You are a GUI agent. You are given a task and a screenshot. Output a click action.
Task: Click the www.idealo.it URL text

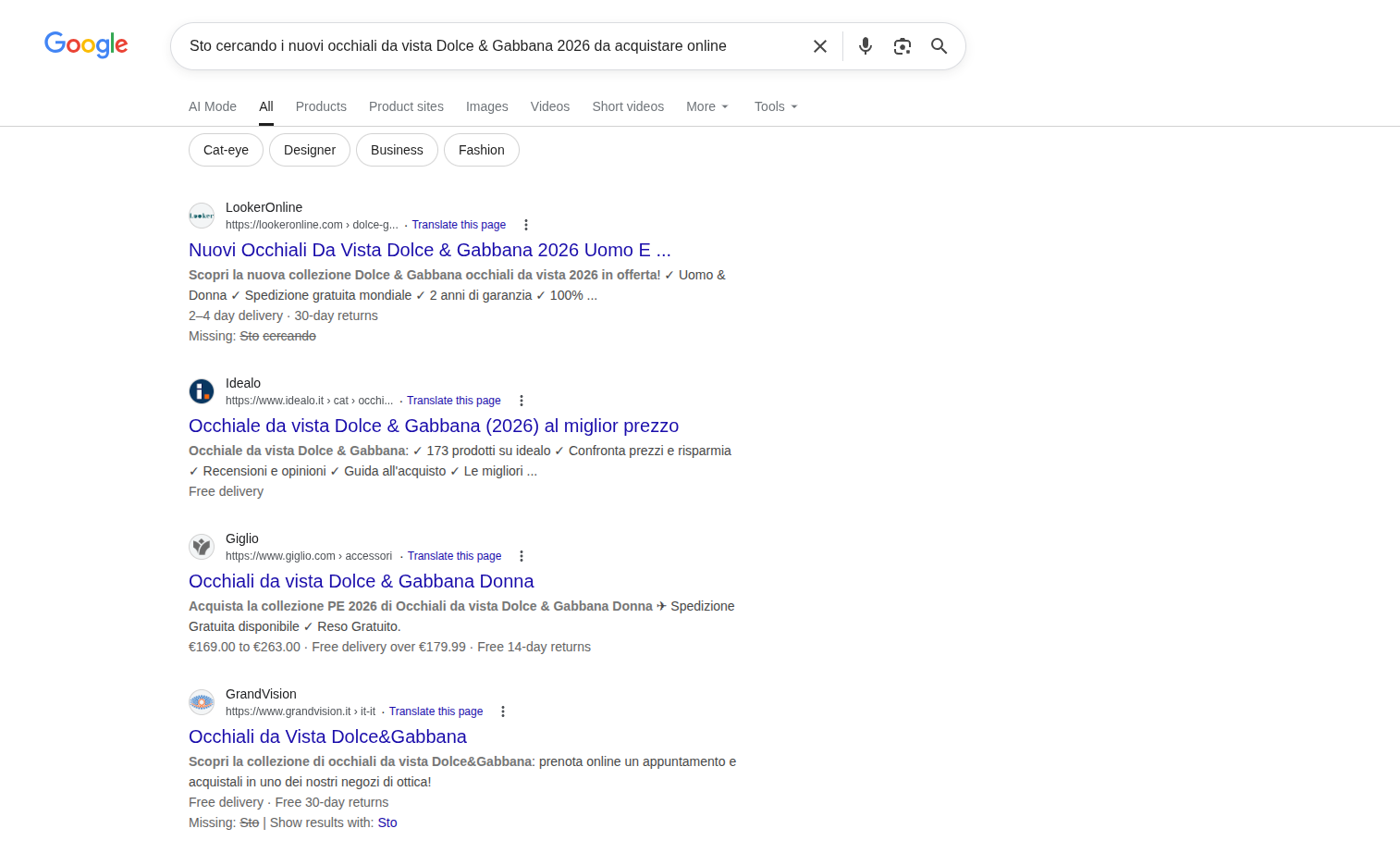309,401
